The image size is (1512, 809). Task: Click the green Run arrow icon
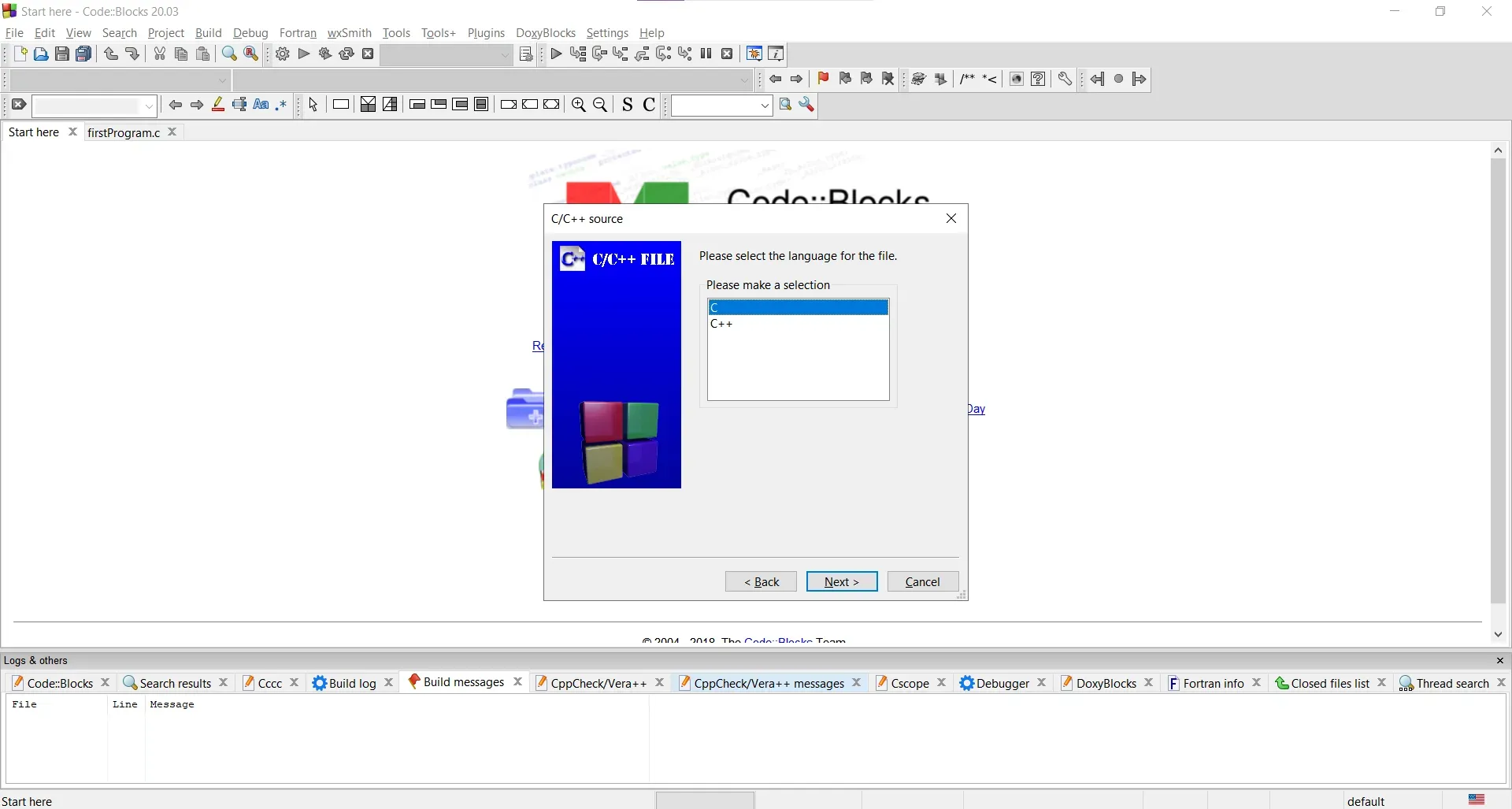tap(304, 54)
